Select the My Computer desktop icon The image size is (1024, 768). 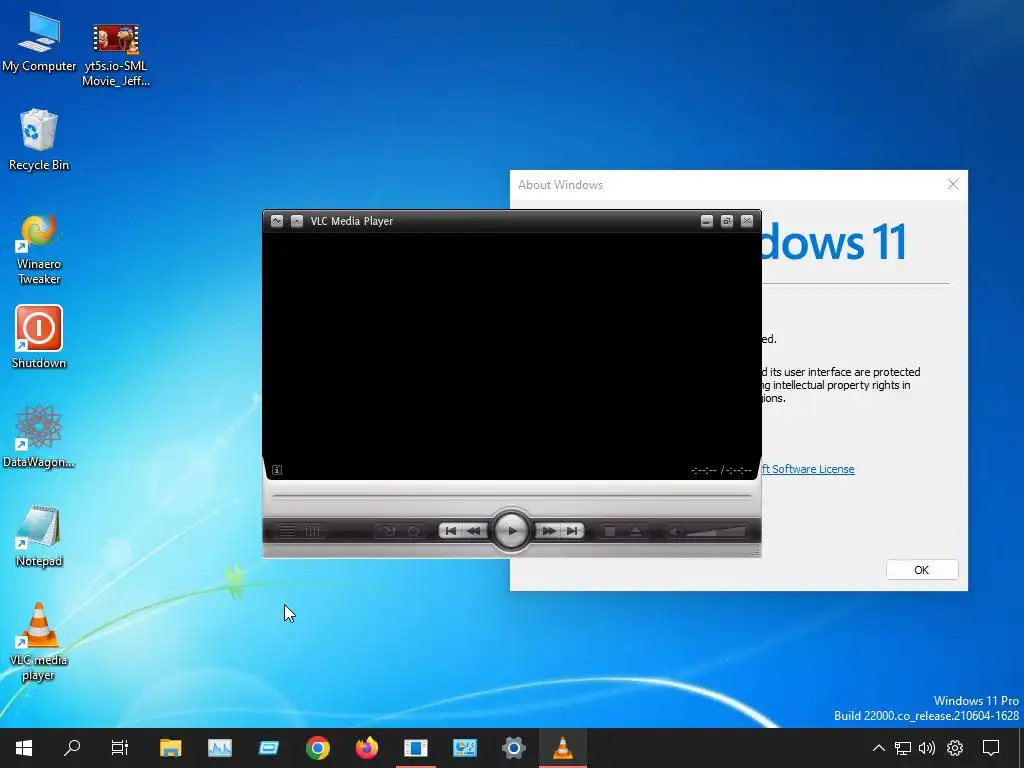click(x=39, y=41)
